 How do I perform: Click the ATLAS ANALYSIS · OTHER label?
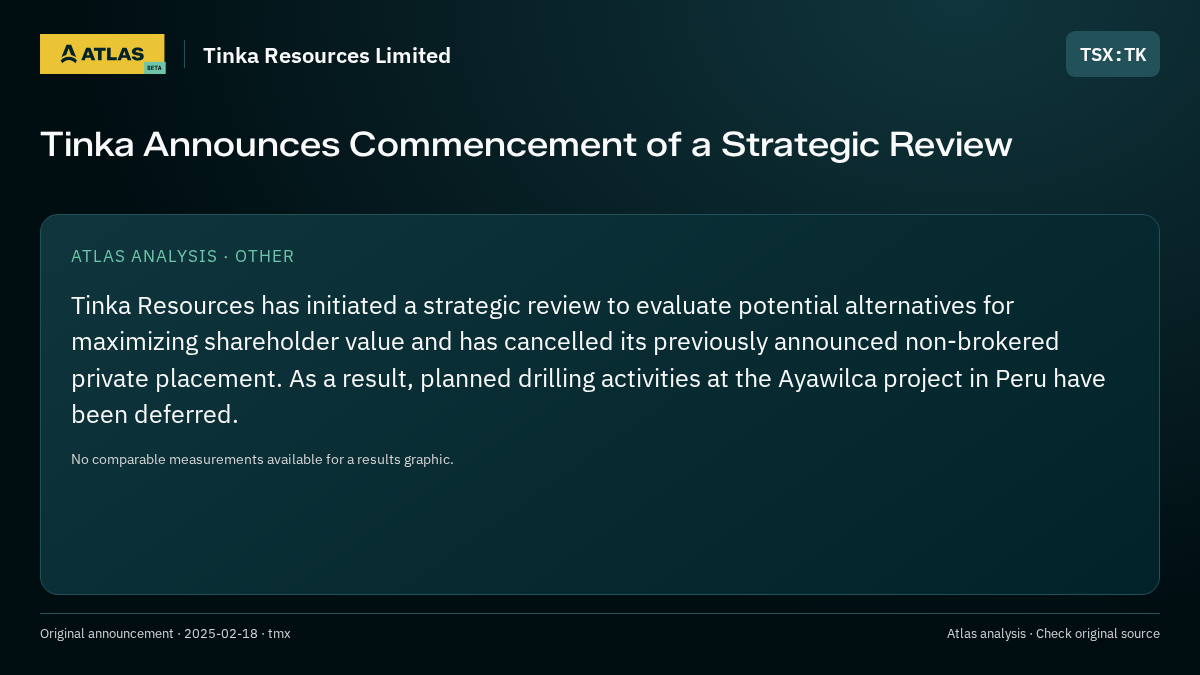183,256
